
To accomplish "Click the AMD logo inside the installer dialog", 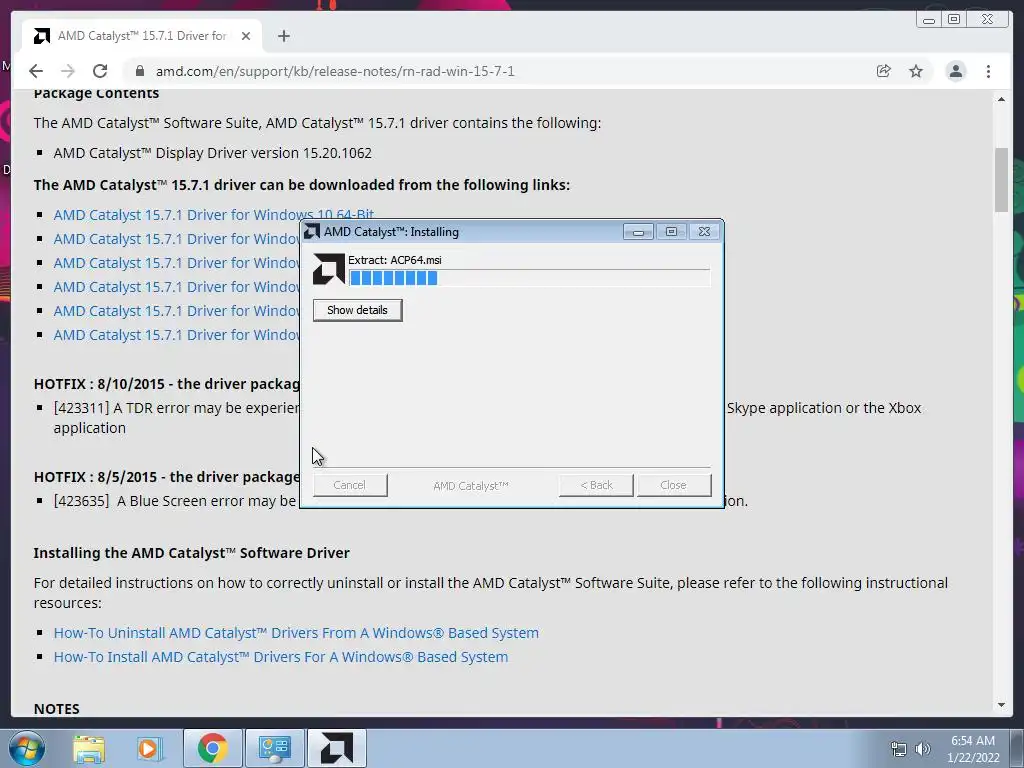I will (328, 269).
